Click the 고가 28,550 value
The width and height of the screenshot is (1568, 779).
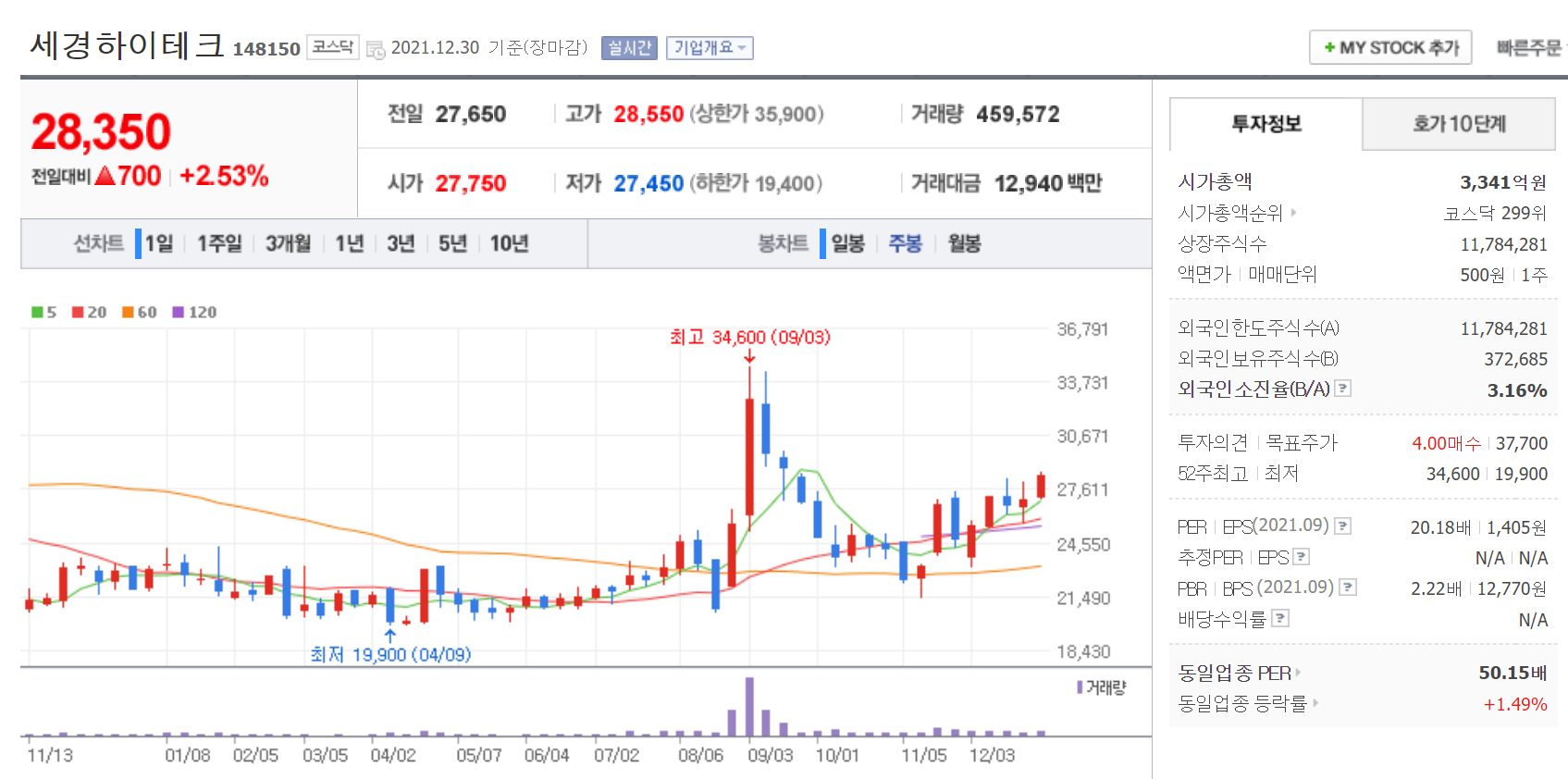click(648, 114)
